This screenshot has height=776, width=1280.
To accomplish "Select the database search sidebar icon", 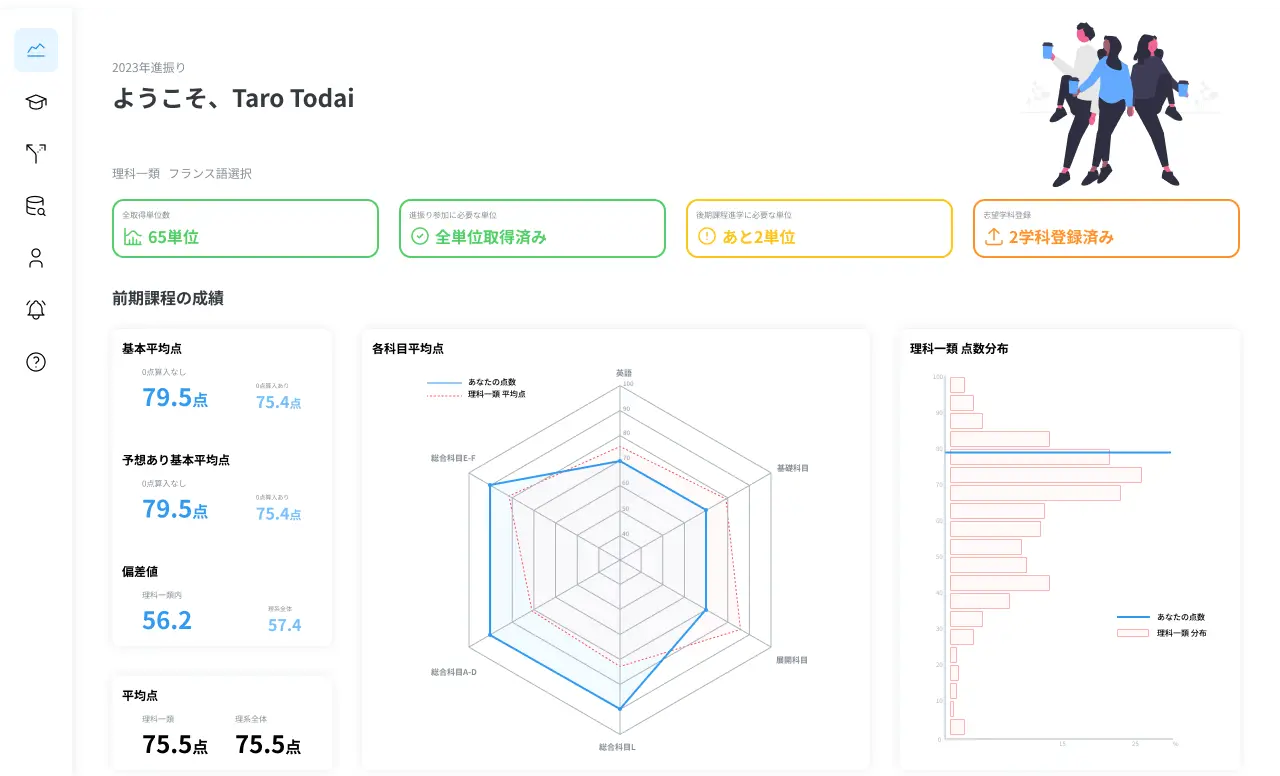I will pos(36,206).
